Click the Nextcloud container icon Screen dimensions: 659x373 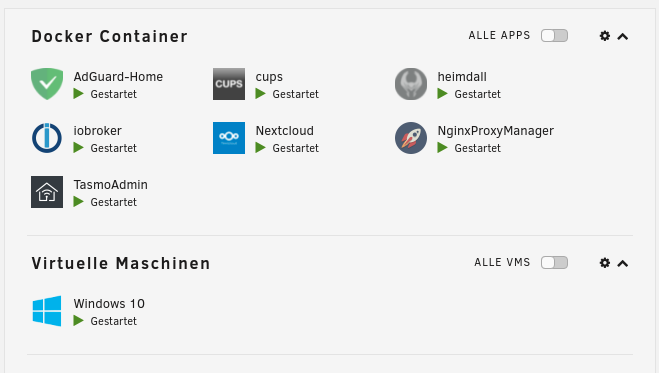click(x=229, y=138)
